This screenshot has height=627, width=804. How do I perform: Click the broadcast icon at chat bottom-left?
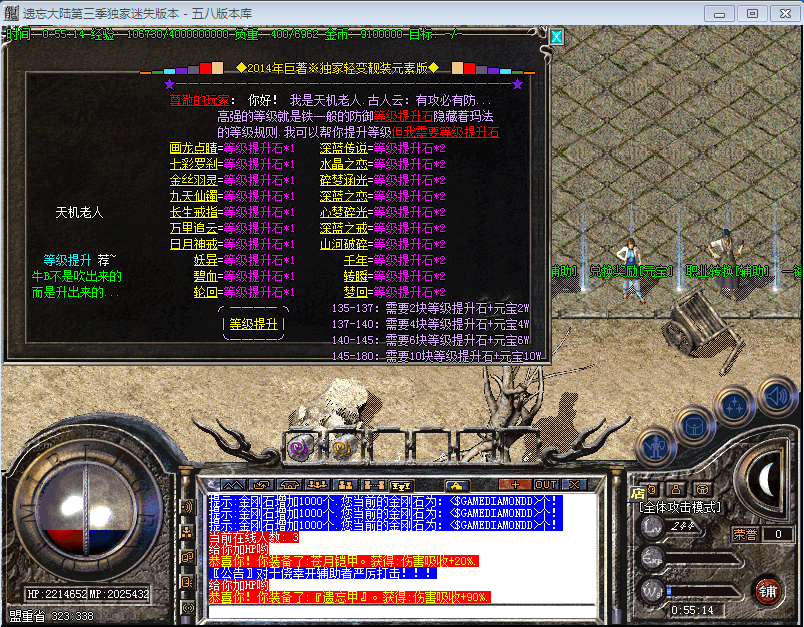click(188, 608)
